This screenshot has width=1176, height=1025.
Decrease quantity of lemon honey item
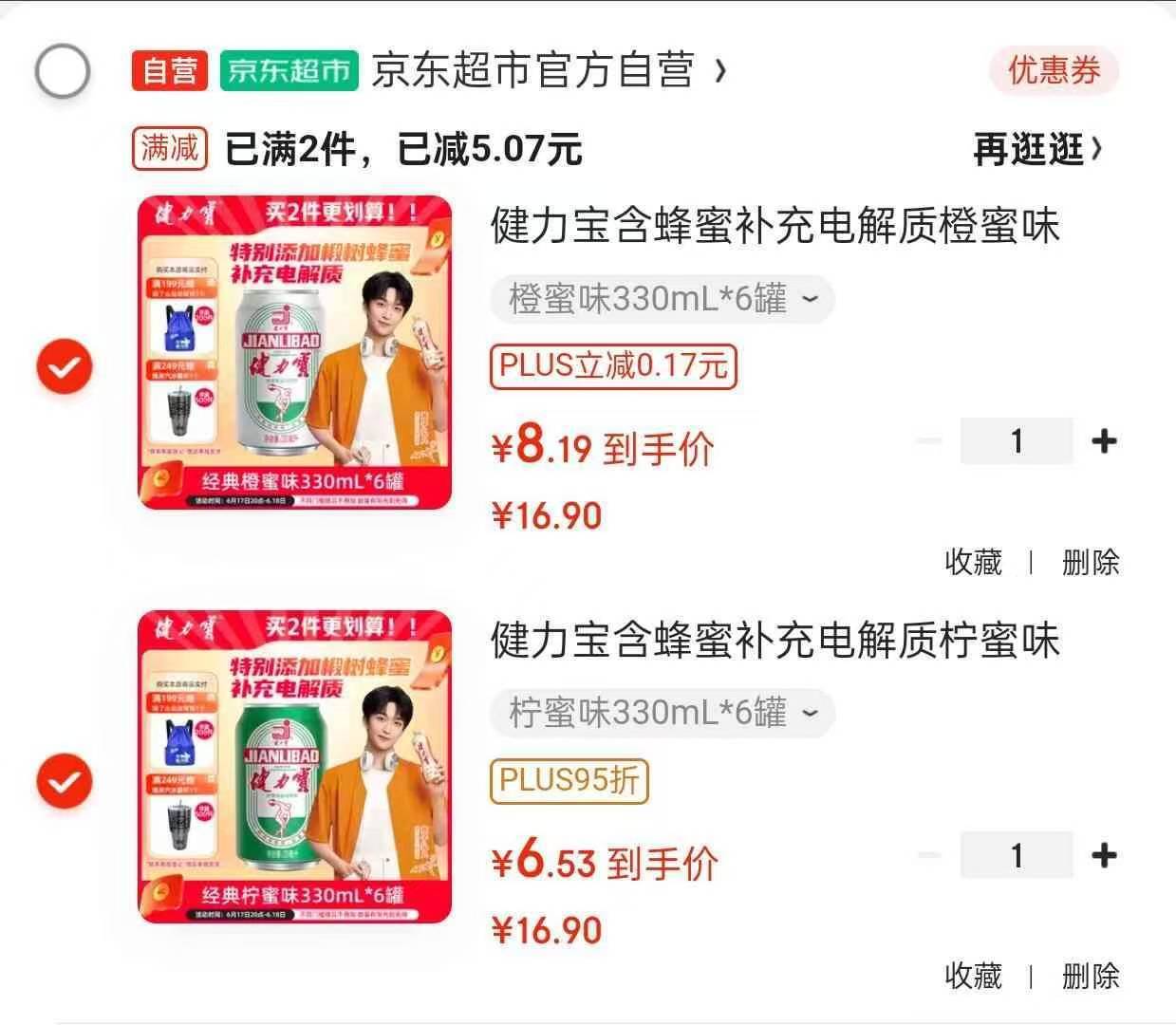930,856
